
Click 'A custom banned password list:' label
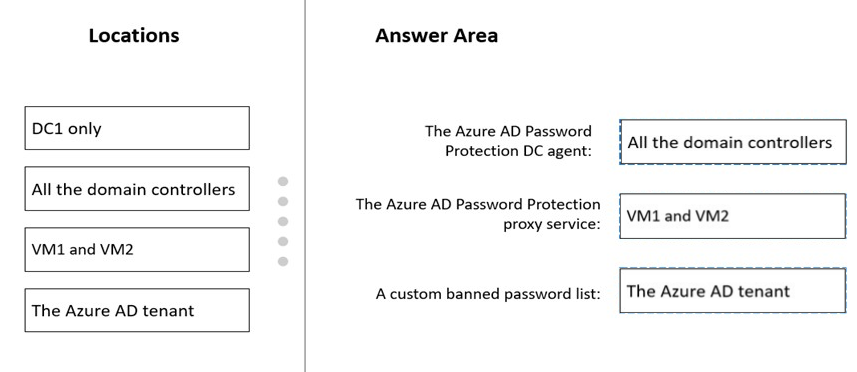(488, 294)
